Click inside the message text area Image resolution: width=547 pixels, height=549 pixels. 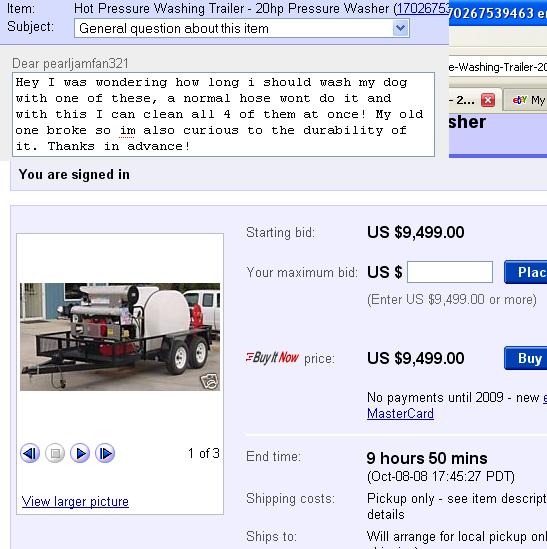(223, 114)
